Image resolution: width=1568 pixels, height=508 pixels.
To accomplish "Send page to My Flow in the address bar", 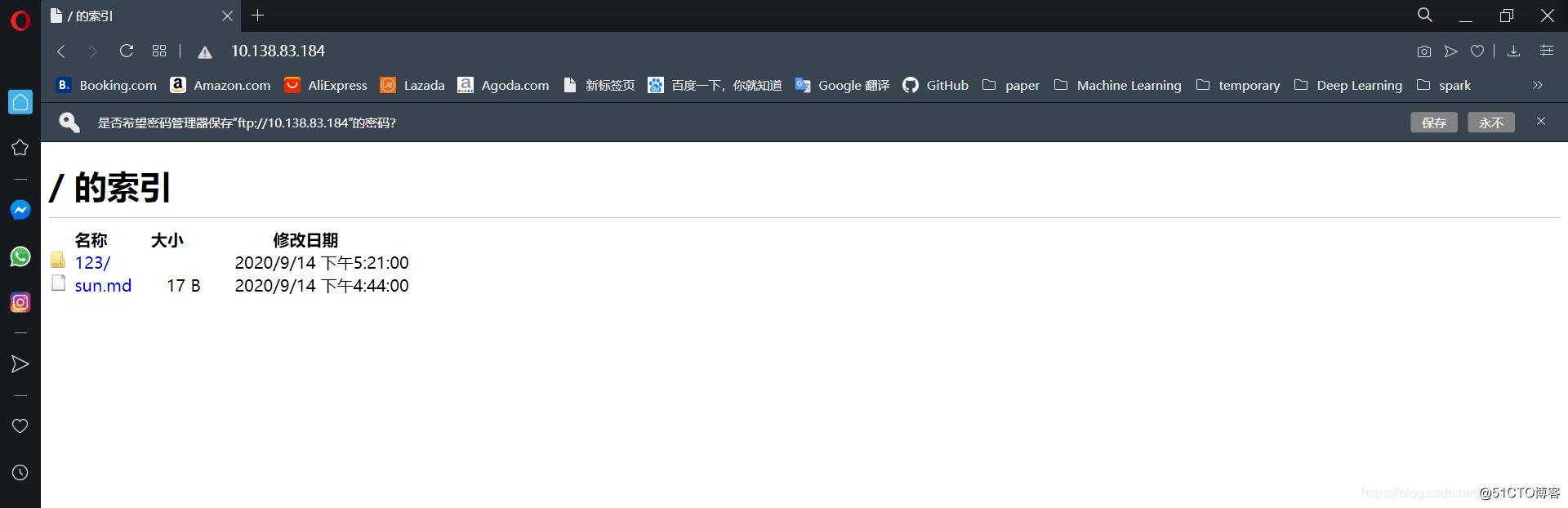I will click(1451, 51).
